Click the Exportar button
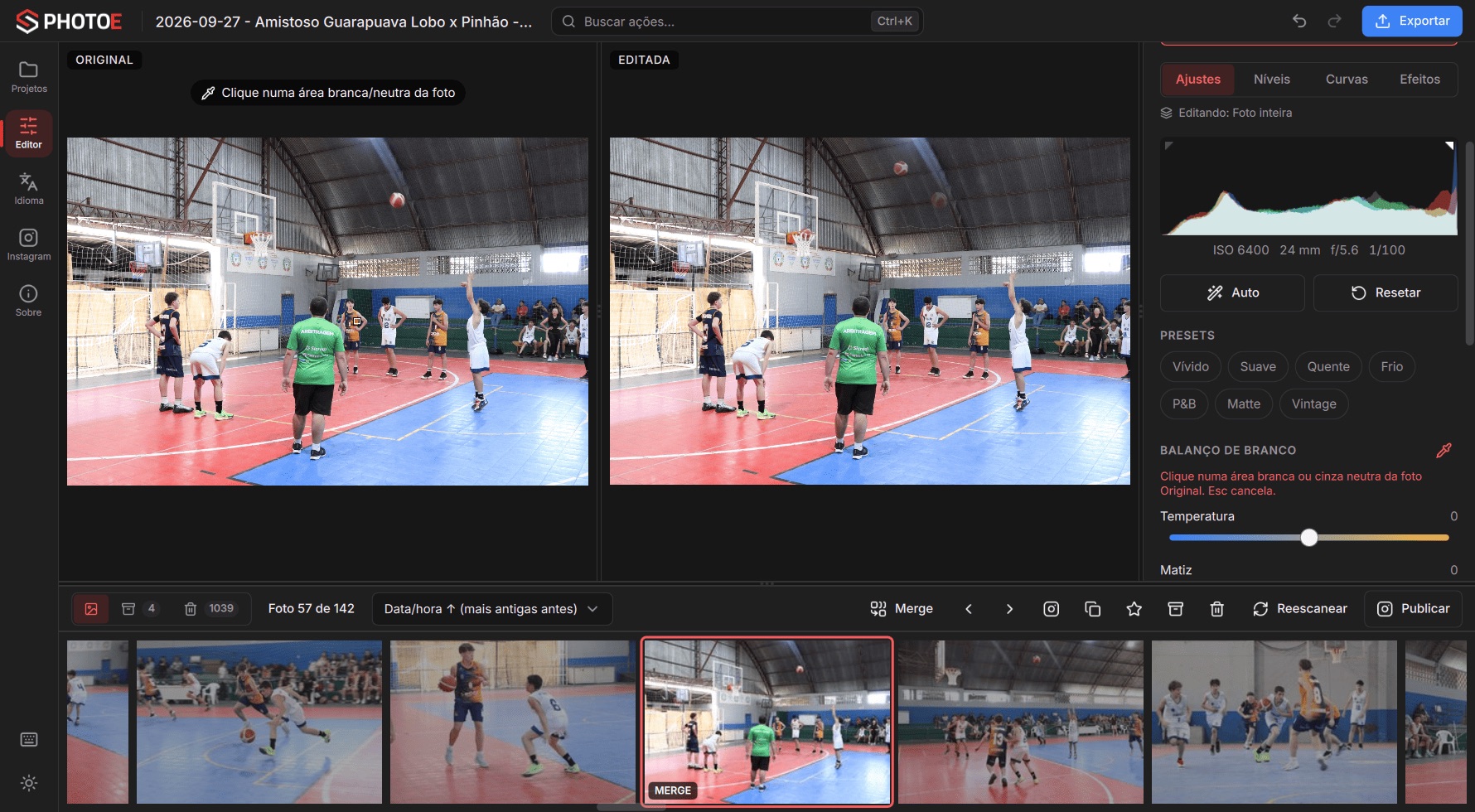 coord(1412,22)
